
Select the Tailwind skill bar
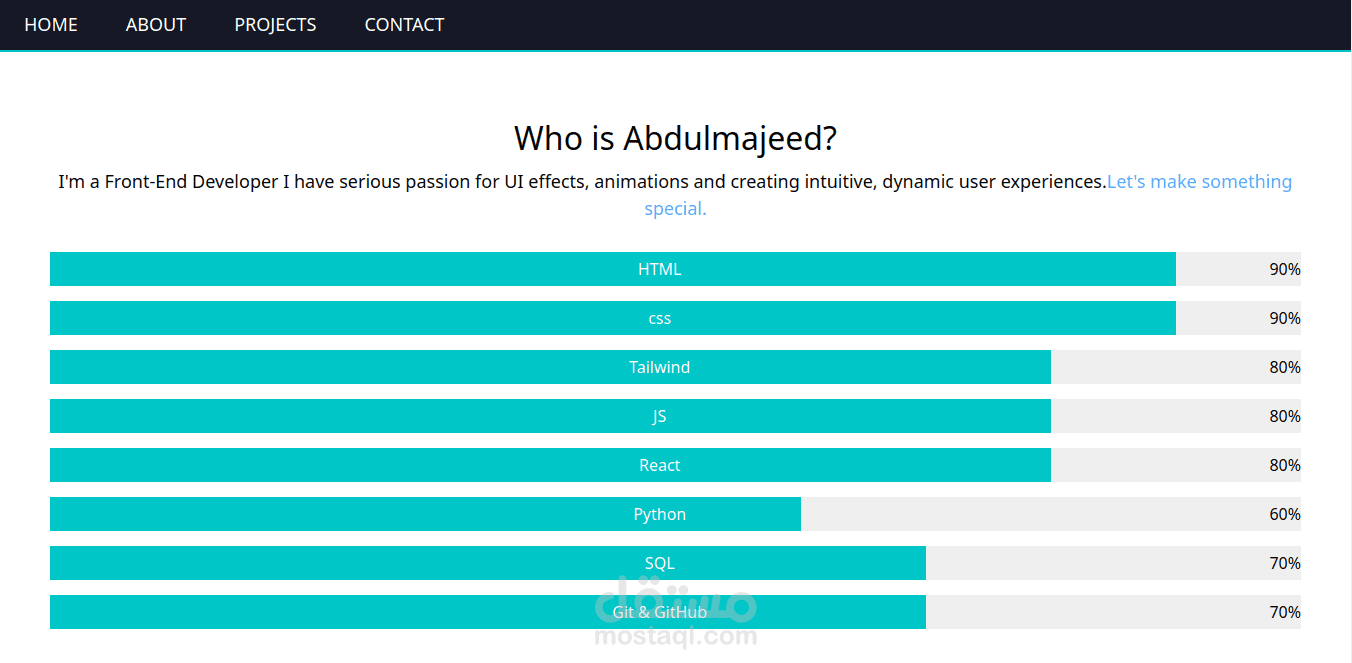550,367
